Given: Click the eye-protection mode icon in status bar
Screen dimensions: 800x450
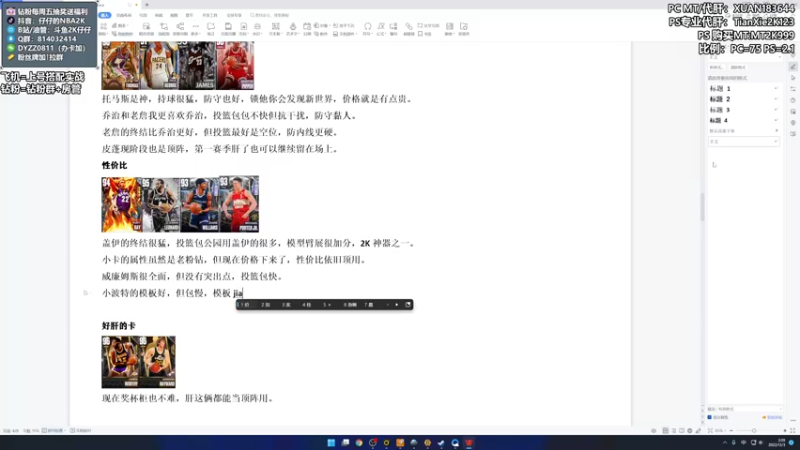Looking at the screenshot, I should 654,431.
